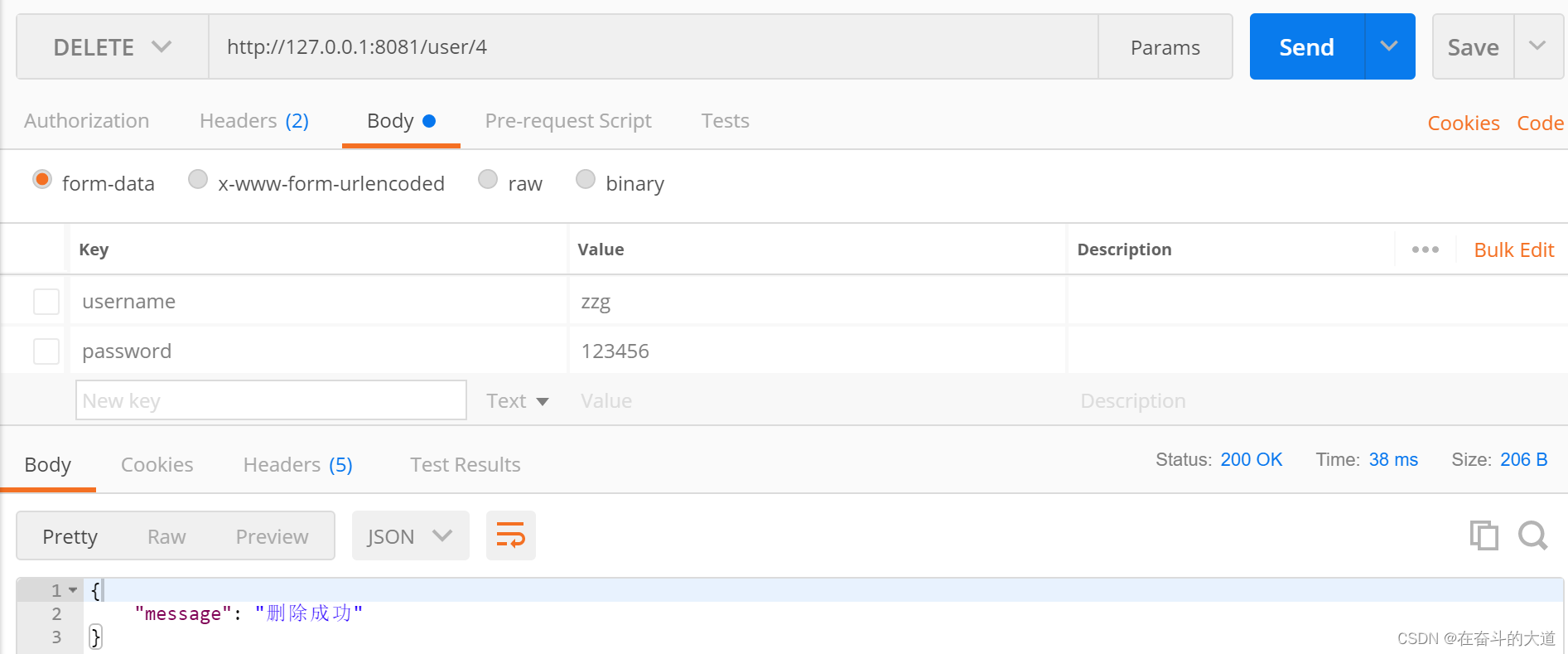Select the request Body tab
1568x654 pixels.
401,121
